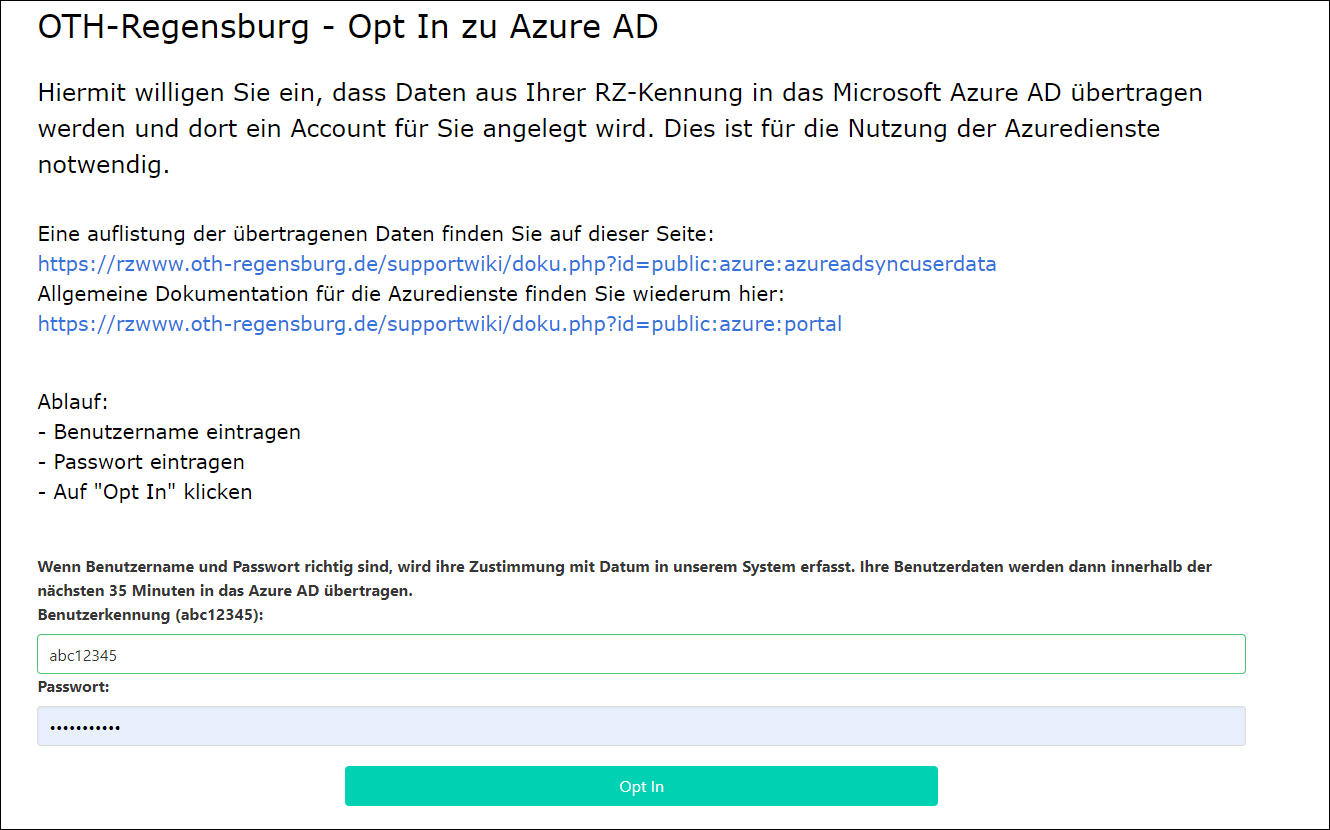Click the Benutzerkennung input field

641,654
